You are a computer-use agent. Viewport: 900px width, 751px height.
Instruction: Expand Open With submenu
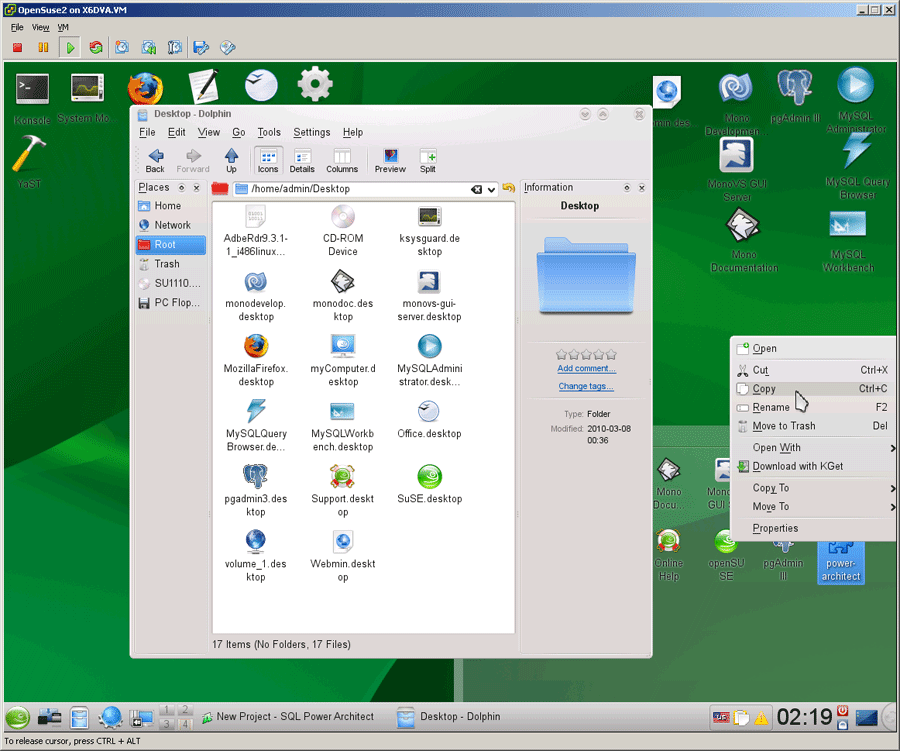coord(813,448)
